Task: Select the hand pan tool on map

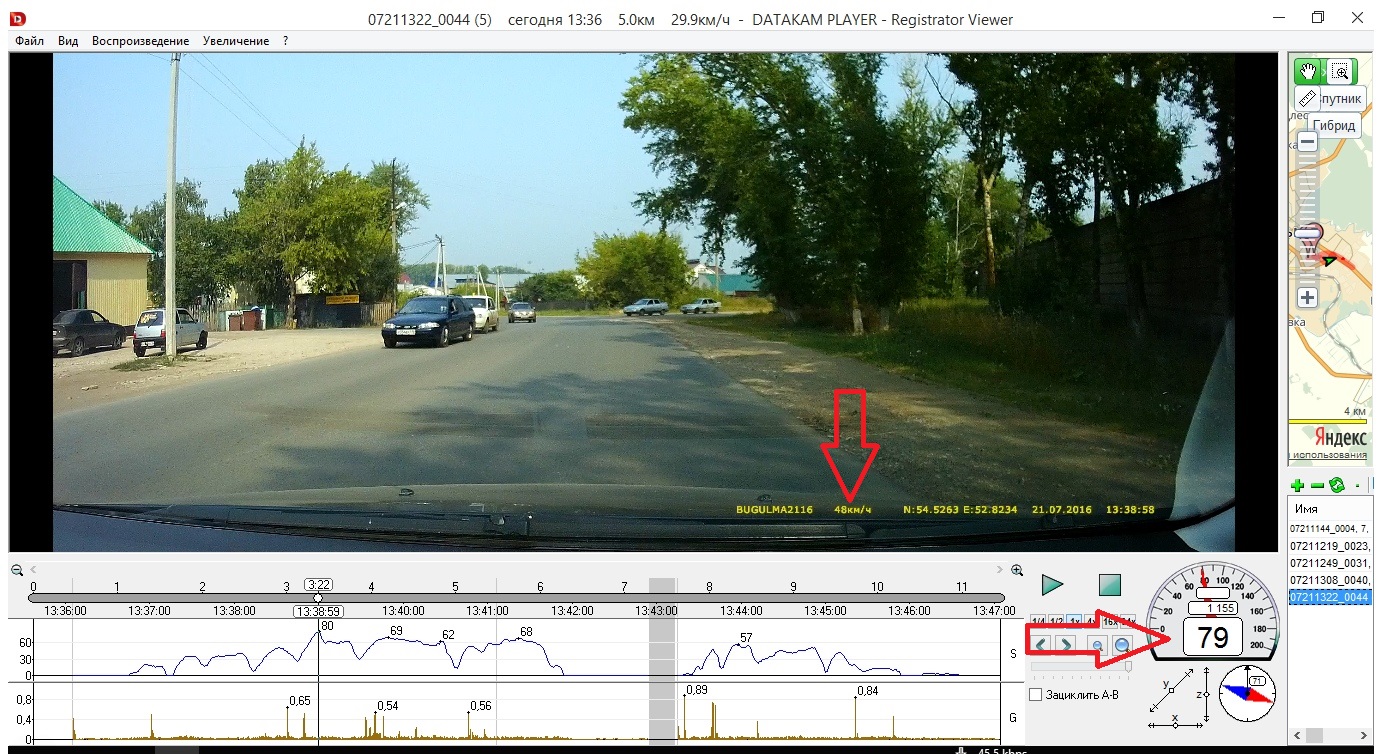Action: (1307, 71)
